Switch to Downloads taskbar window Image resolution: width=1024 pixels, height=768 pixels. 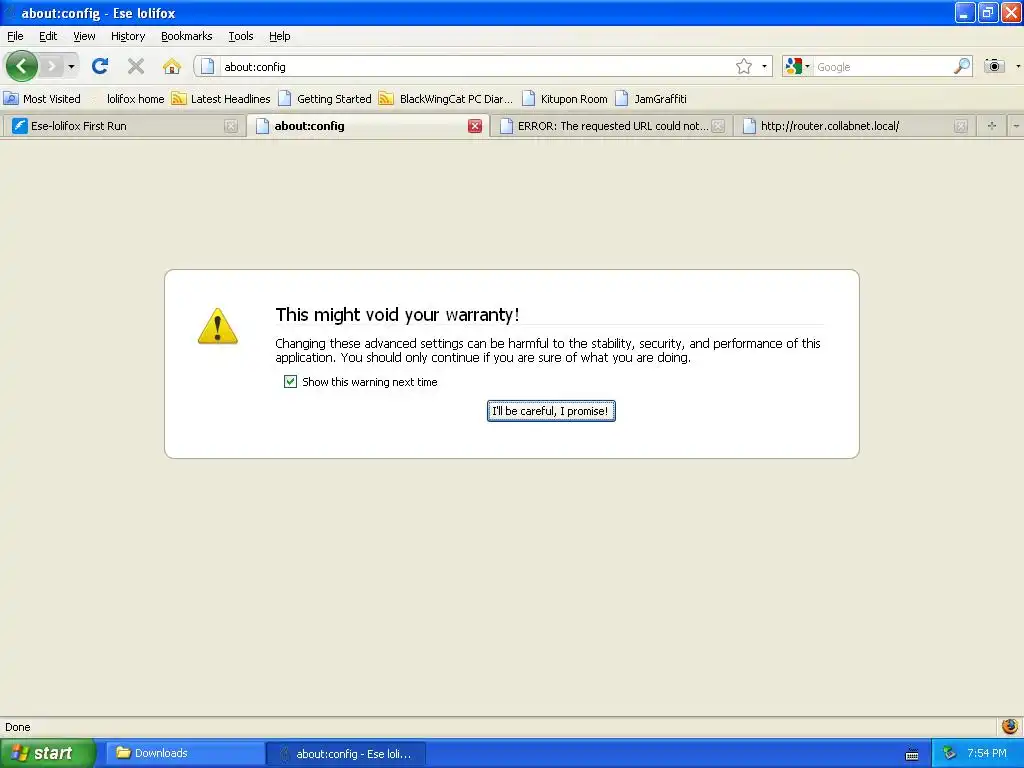click(x=183, y=754)
